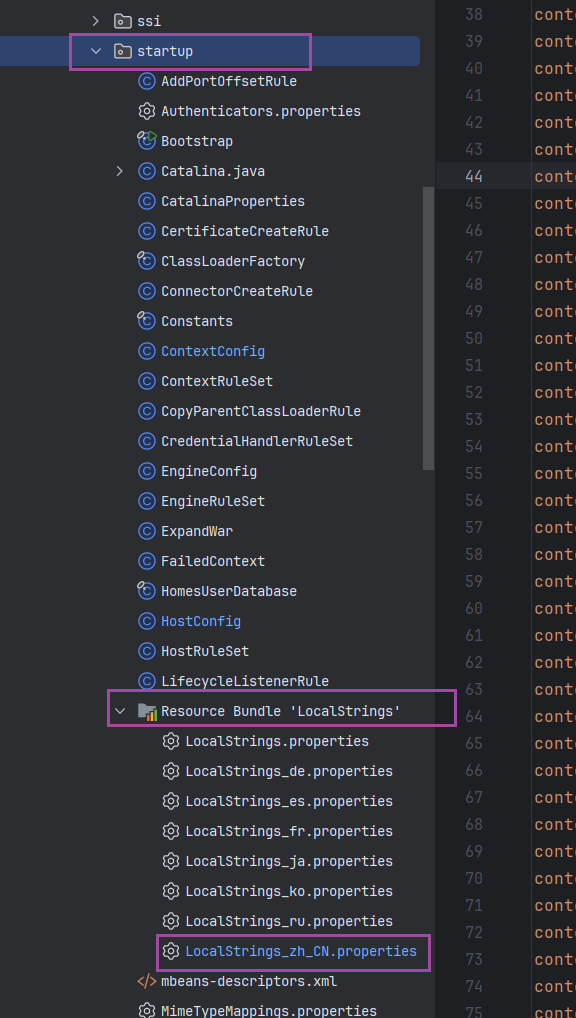Image resolution: width=576 pixels, height=1018 pixels.
Task: Click Constants class icon
Action: point(147,321)
